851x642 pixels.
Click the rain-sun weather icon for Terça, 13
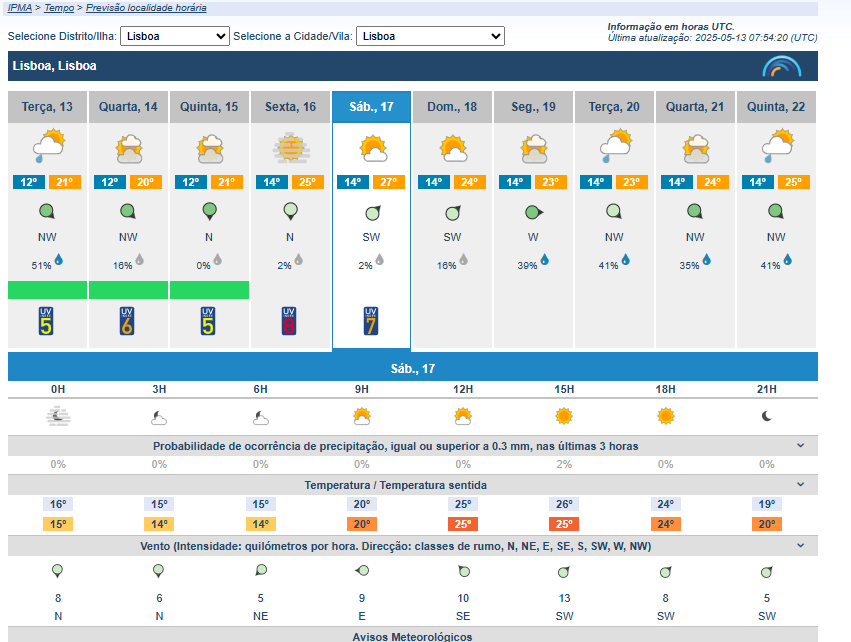tap(49, 145)
